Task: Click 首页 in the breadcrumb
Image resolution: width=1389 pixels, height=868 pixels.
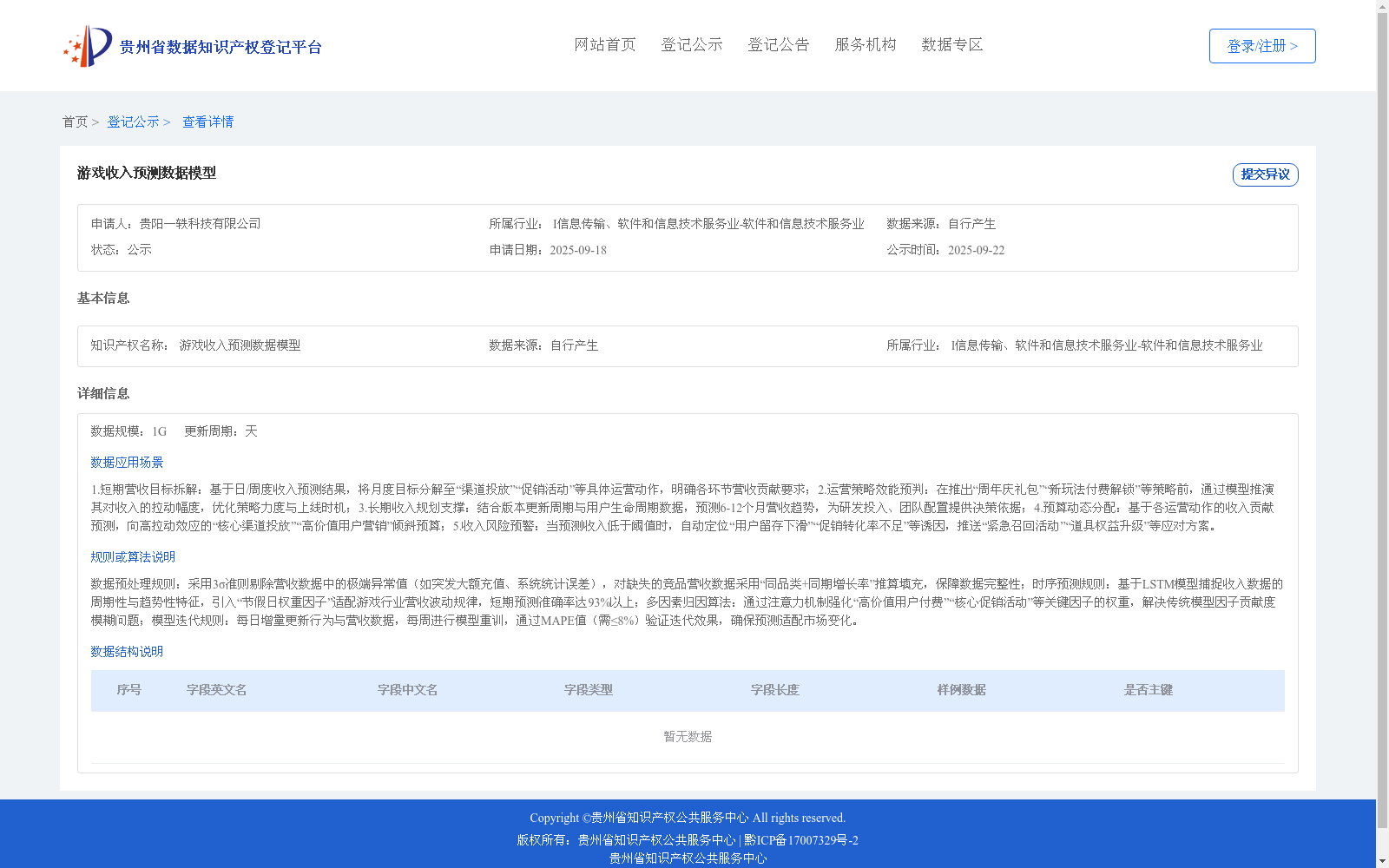Action: pyautogui.click(x=75, y=122)
